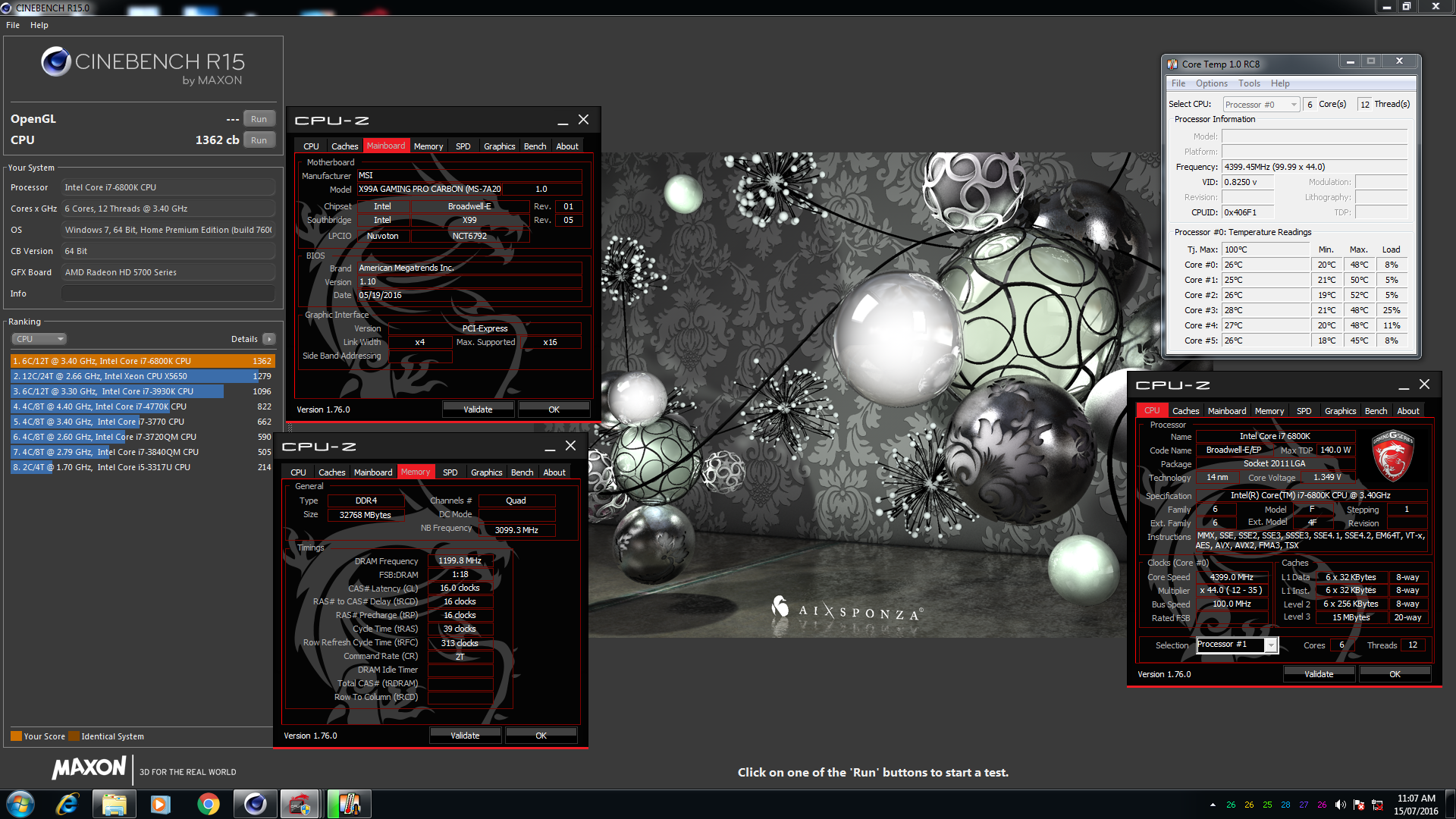Screen dimensions: 1456x819
Task: Click the blue tray temperature reading 28
Action: coord(1285,805)
